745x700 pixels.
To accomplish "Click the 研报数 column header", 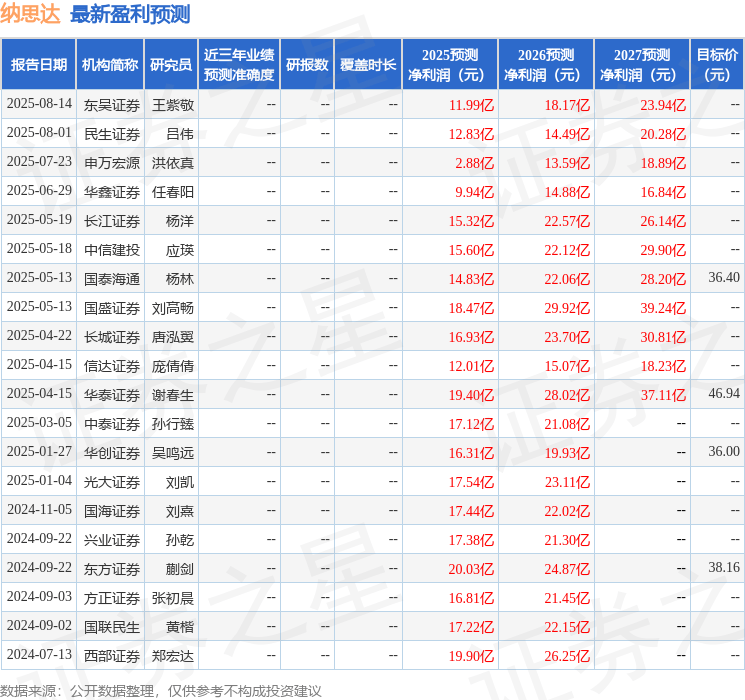I will click(306, 65).
